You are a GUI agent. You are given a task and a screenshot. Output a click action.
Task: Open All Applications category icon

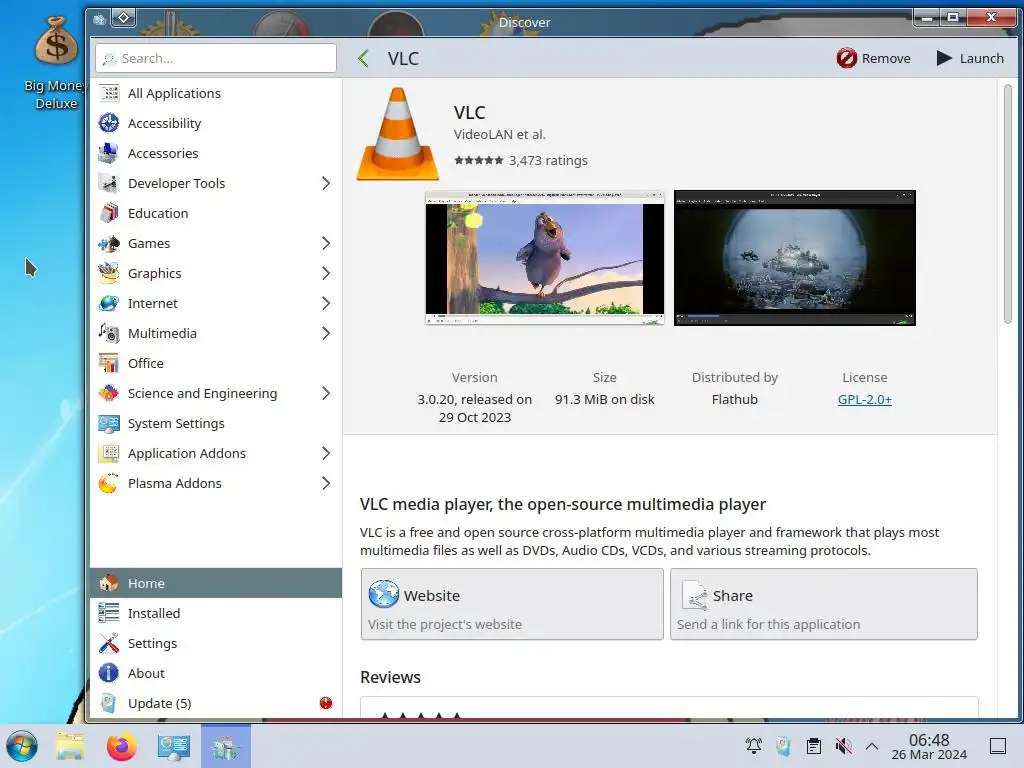(x=109, y=93)
